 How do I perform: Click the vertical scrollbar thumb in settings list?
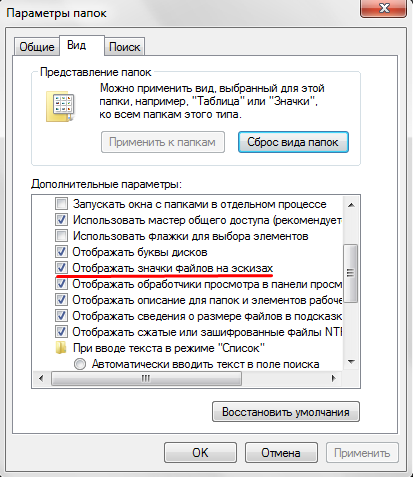click(x=351, y=273)
